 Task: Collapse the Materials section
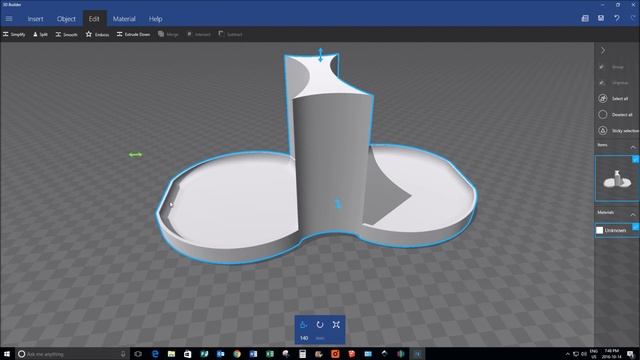(x=633, y=214)
